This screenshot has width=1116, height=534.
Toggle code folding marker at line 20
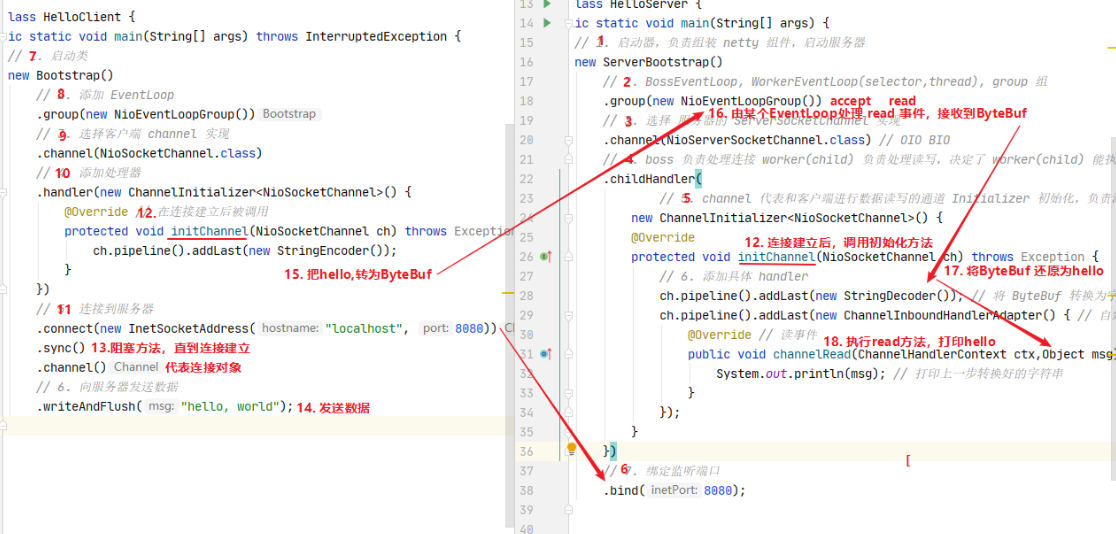(570, 140)
